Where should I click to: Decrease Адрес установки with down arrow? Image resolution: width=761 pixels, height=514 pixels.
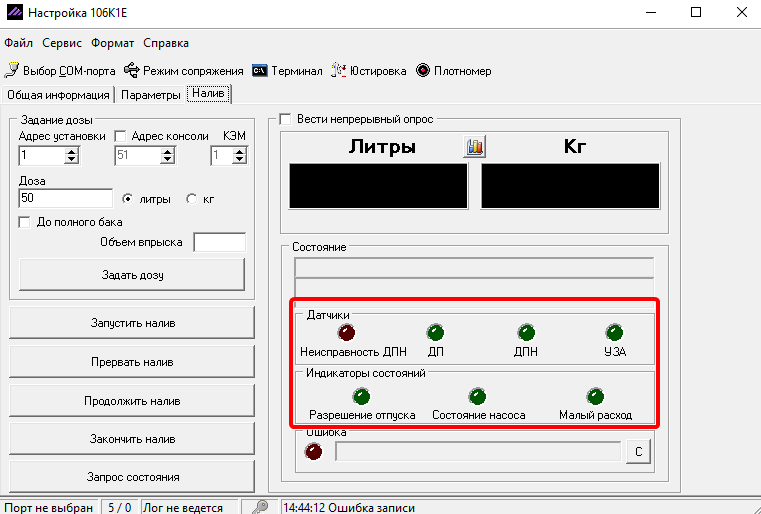(71, 160)
